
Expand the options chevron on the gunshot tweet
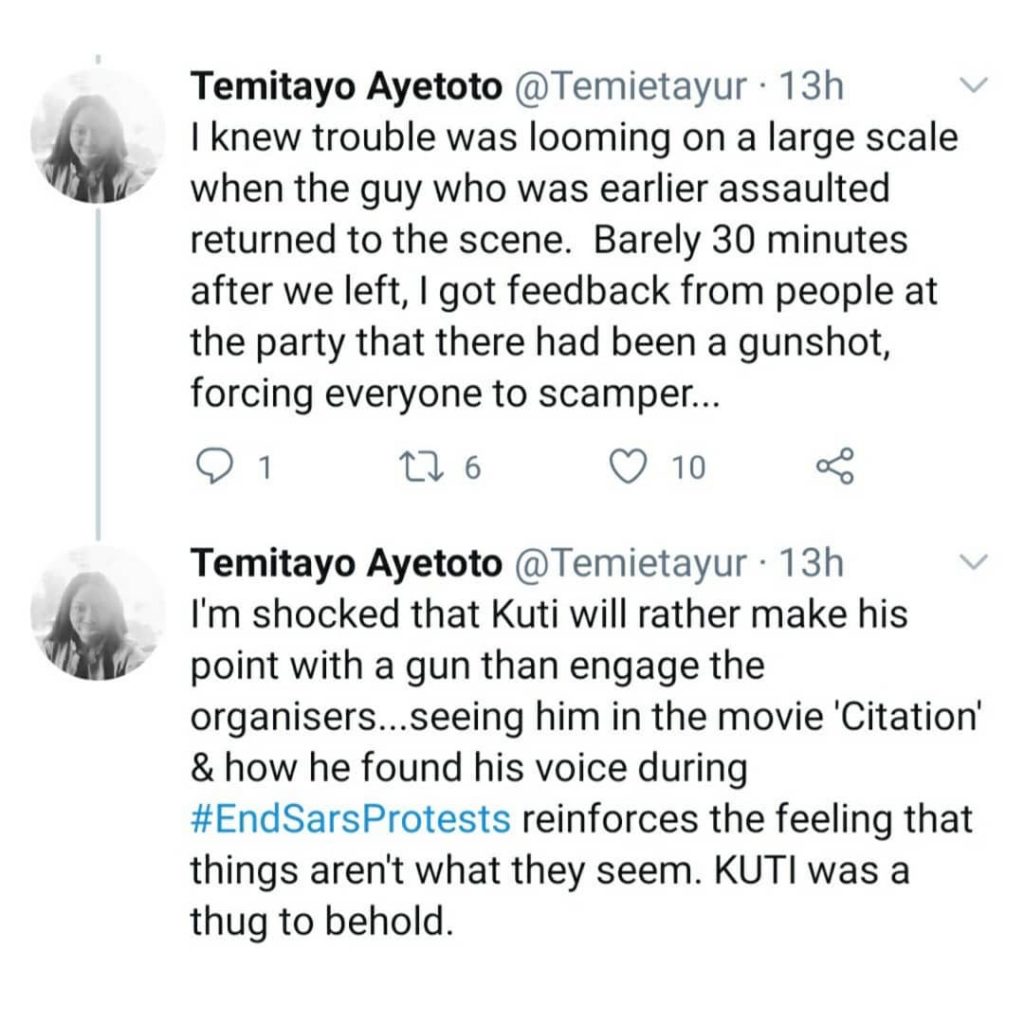coord(973,86)
